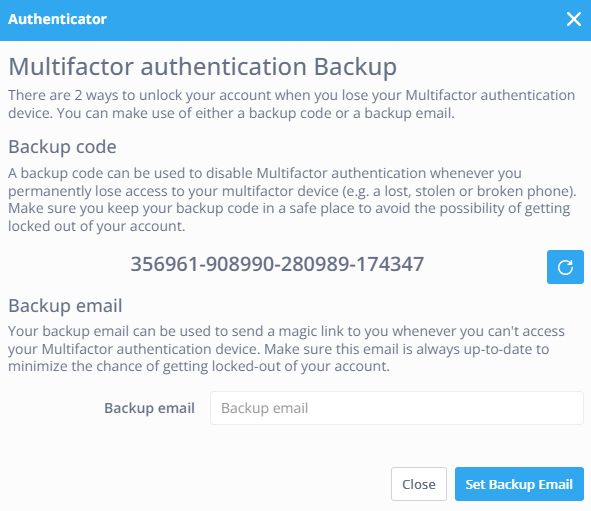
Task: Click the paragraph starting 'A backup code can'
Action: click(292, 199)
